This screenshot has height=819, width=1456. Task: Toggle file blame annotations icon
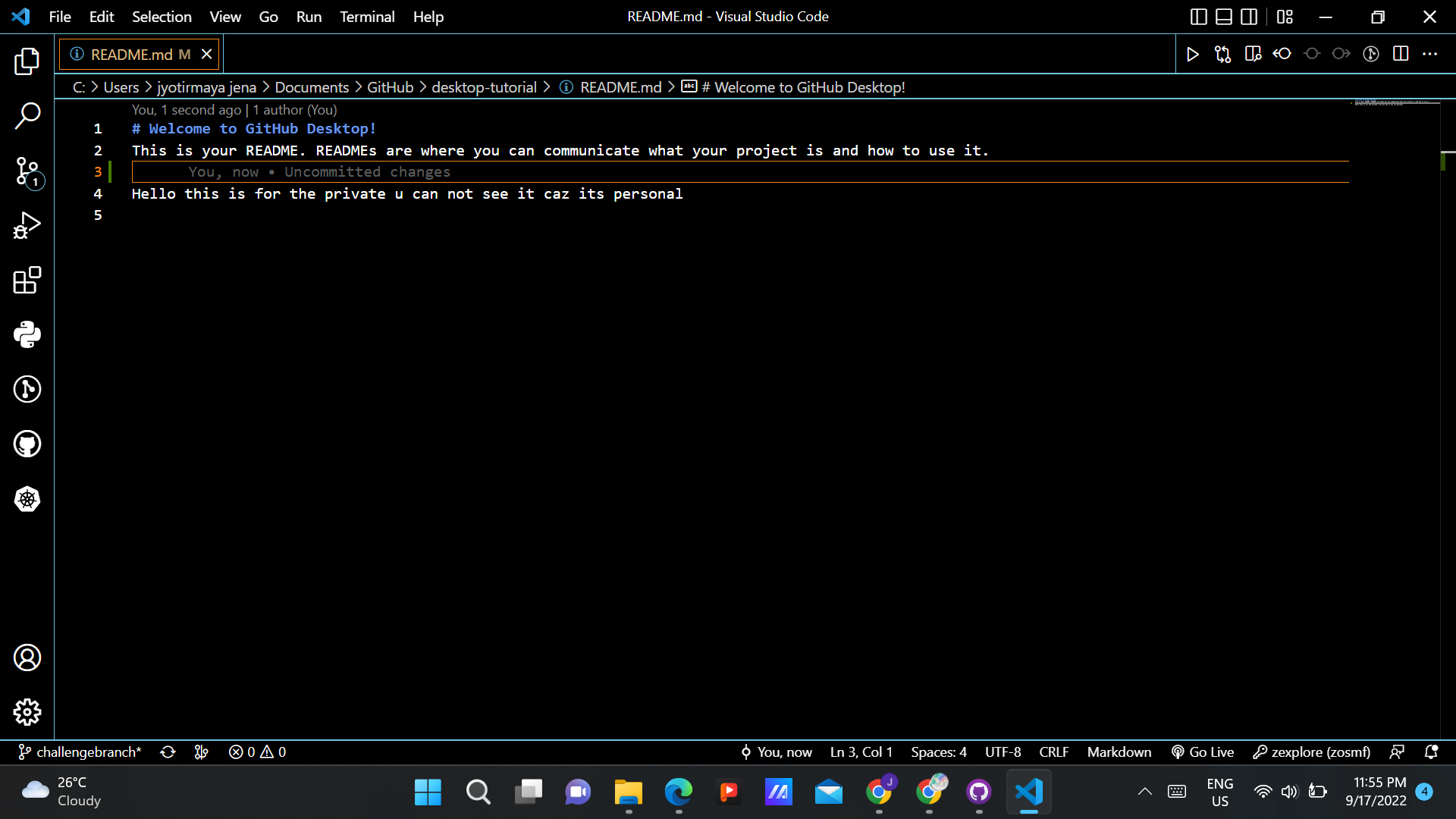1371,54
